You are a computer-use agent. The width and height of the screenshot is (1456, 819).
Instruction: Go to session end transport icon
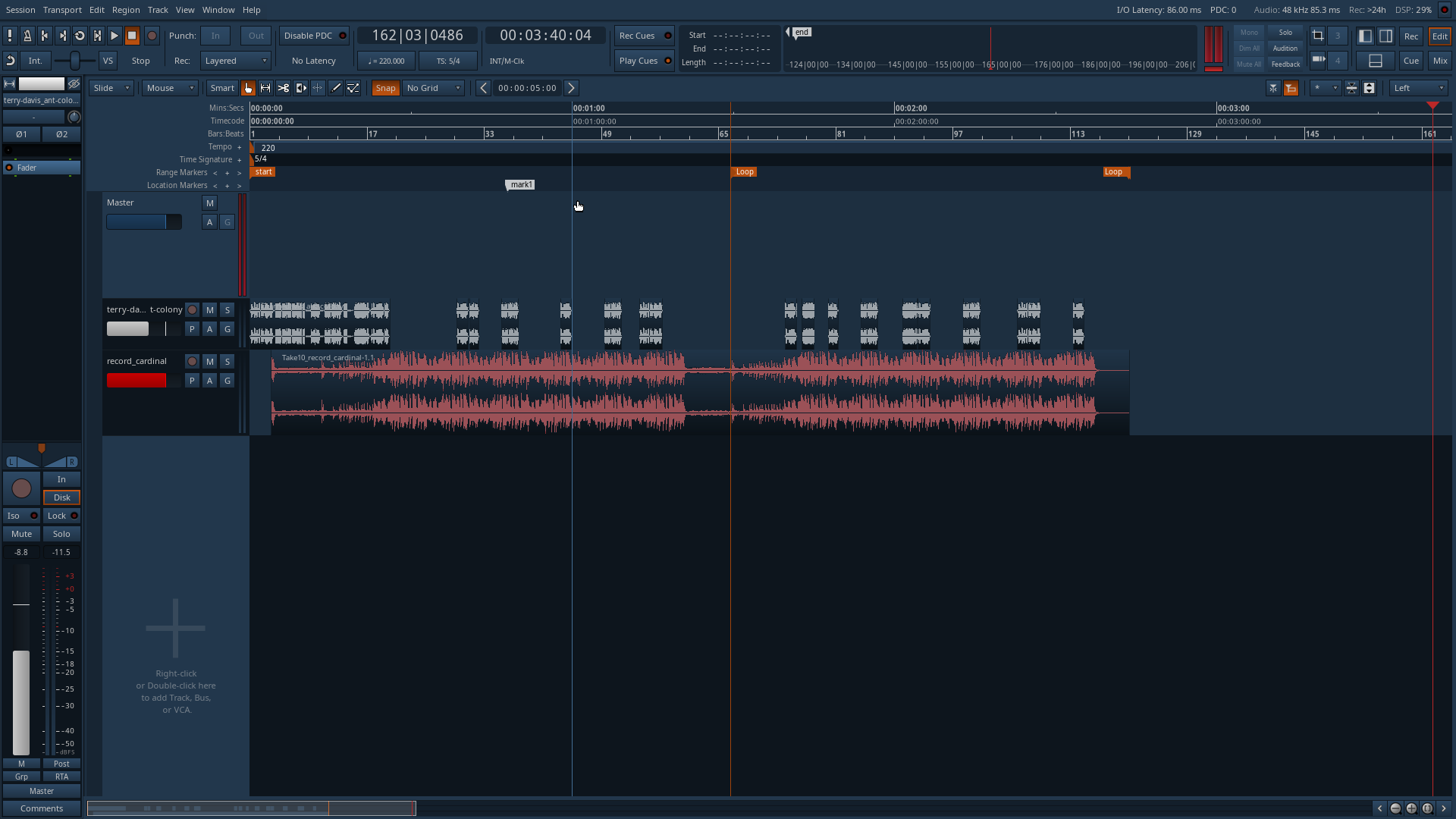tap(62, 36)
